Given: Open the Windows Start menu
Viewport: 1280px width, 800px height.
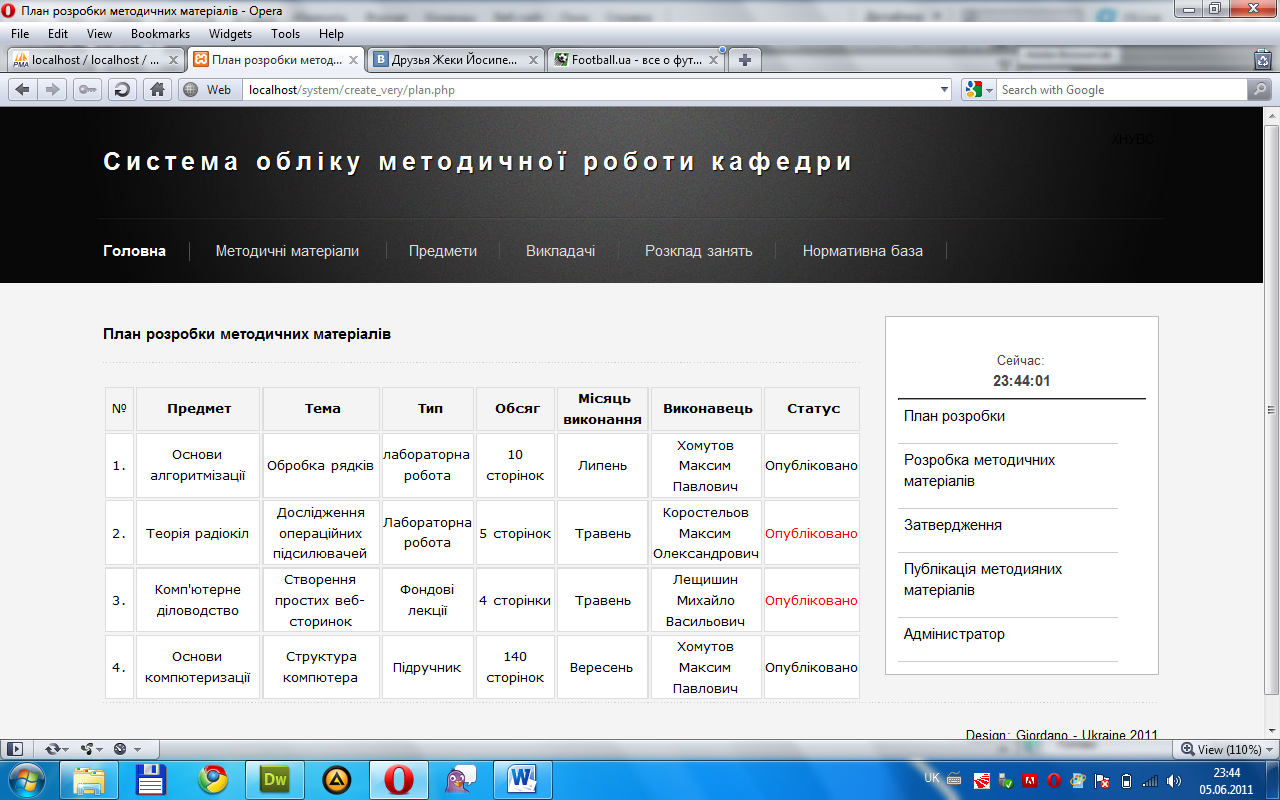Looking at the screenshot, I should click(27, 779).
